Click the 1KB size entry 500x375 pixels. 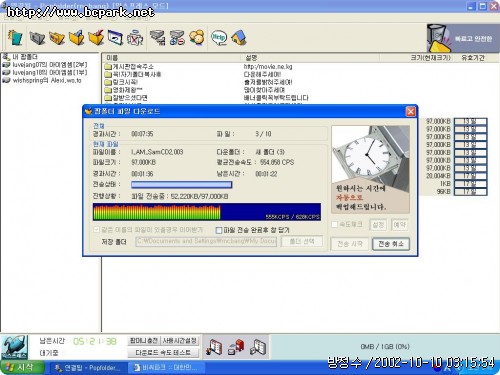(x=445, y=184)
